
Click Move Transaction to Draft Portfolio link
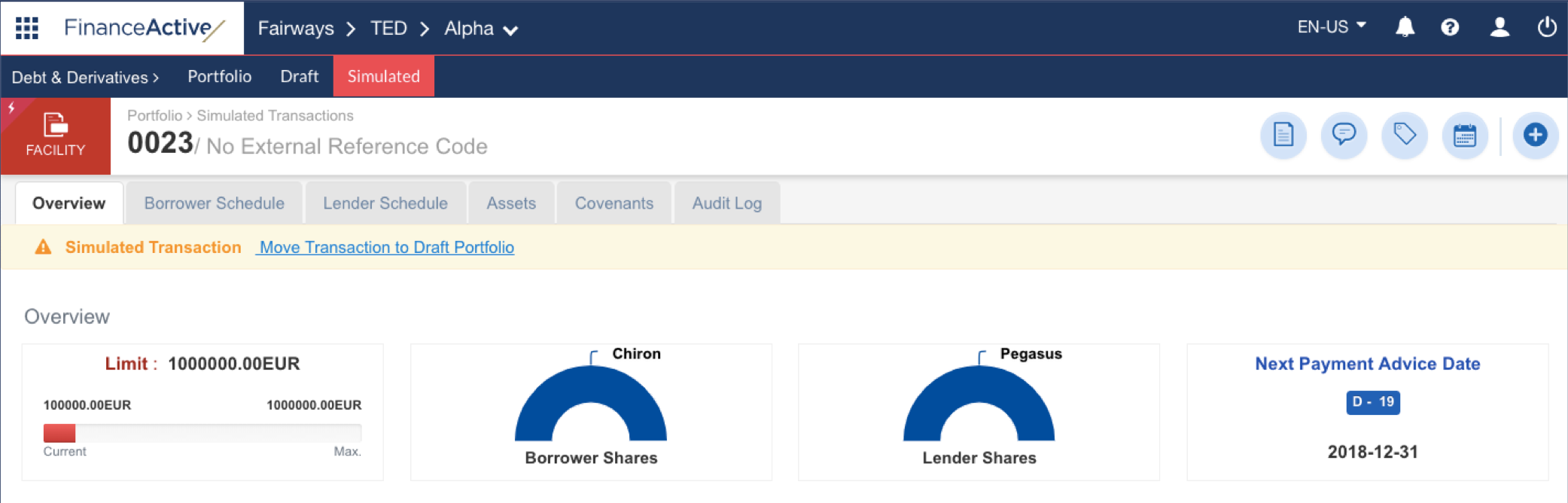coord(386,248)
